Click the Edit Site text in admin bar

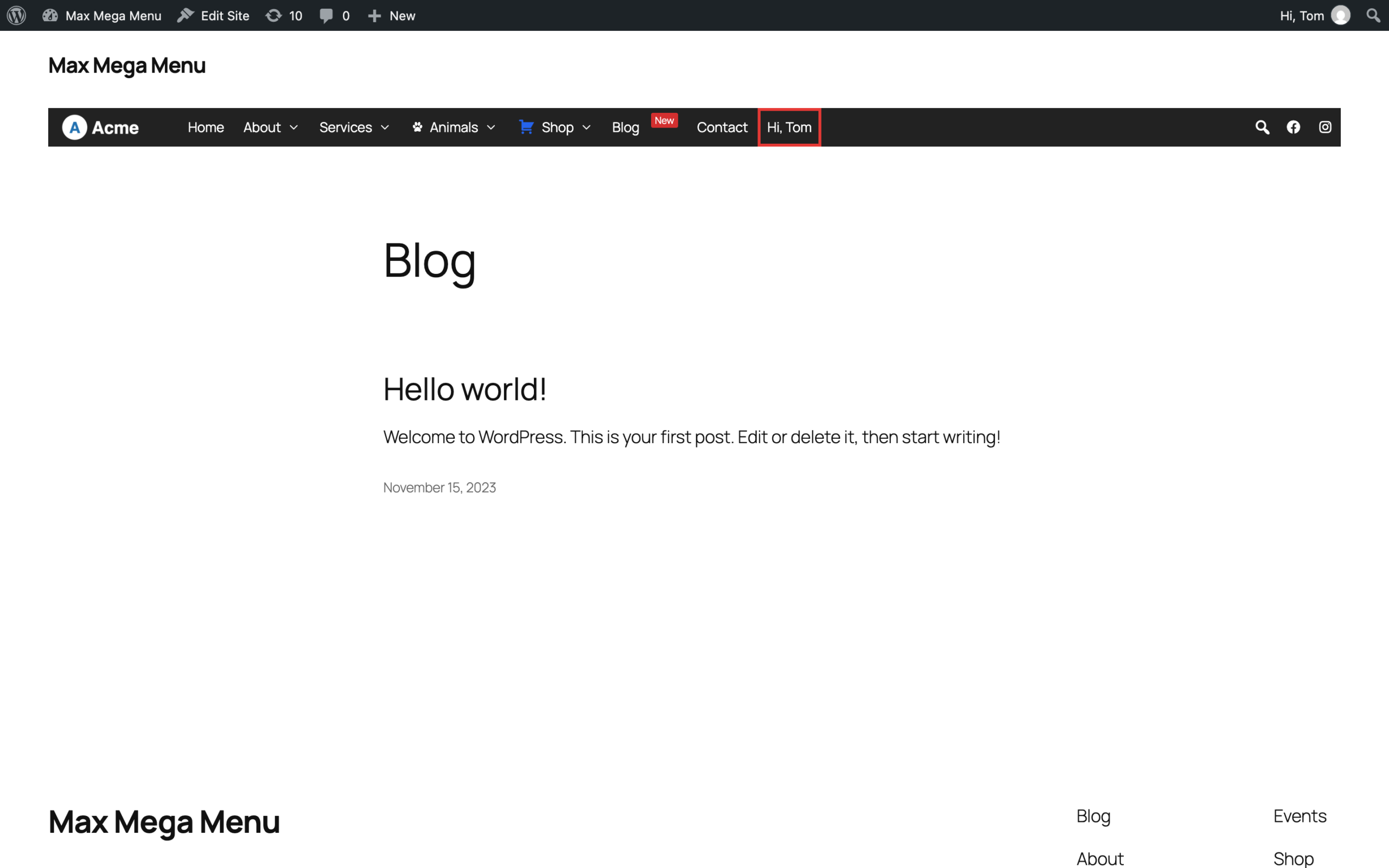coord(225,16)
